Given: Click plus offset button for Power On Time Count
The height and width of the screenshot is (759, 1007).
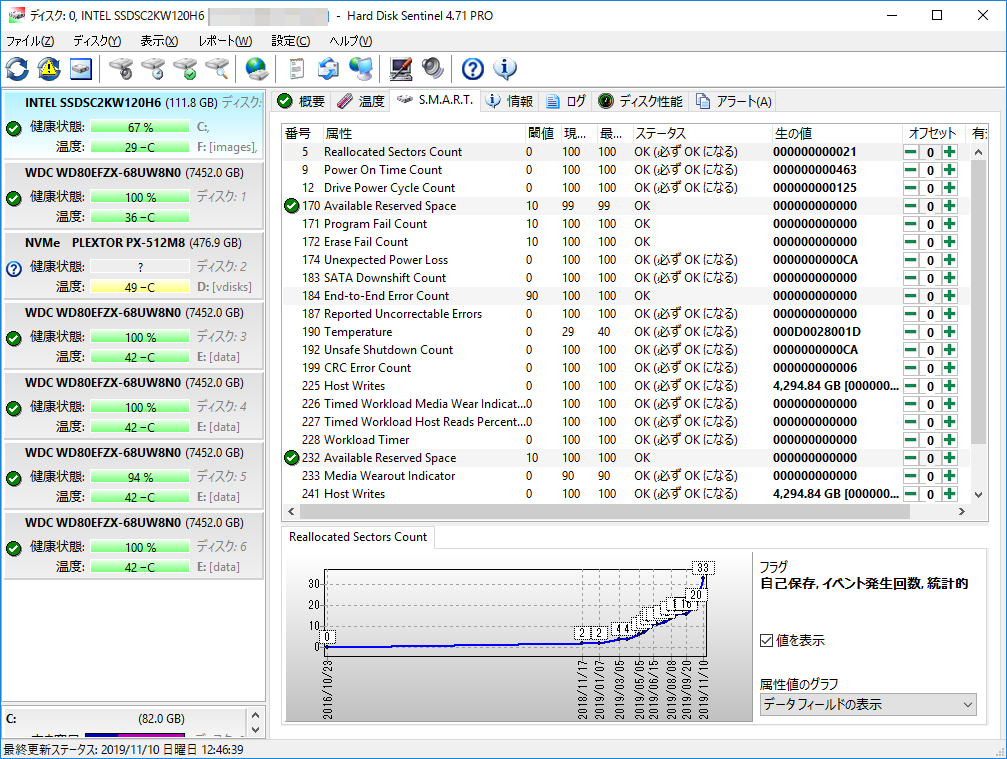Looking at the screenshot, I should pos(950,170).
